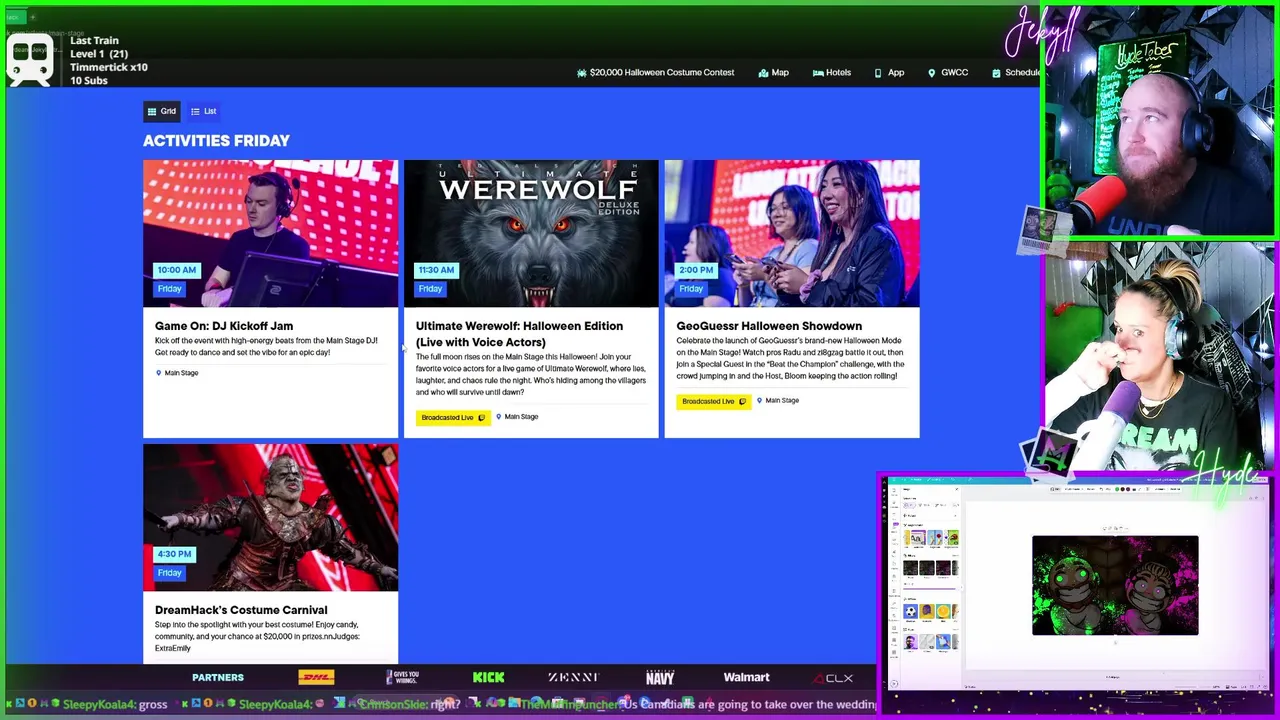
Task: Click the train icon in Last Train overlay
Action: (30, 62)
